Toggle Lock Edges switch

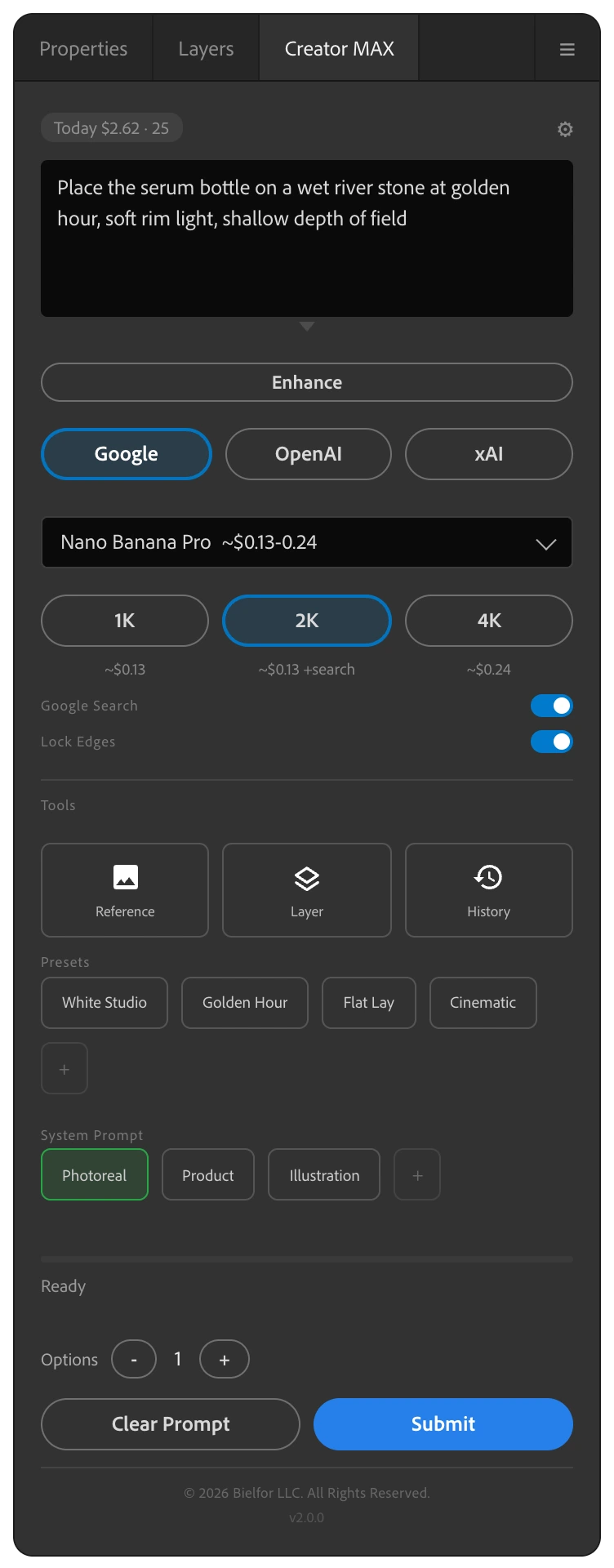click(x=552, y=742)
